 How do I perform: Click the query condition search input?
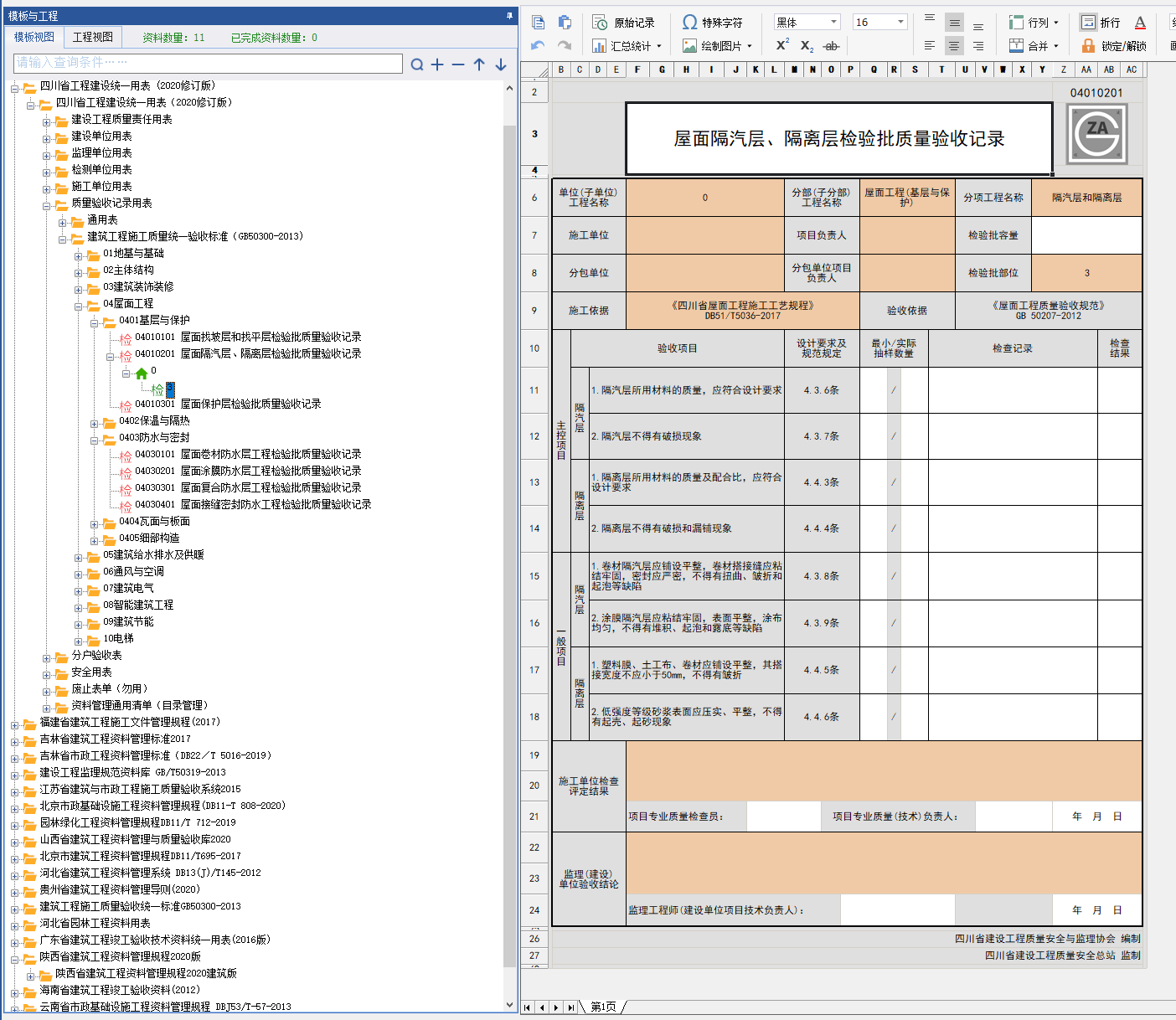(209, 63)
